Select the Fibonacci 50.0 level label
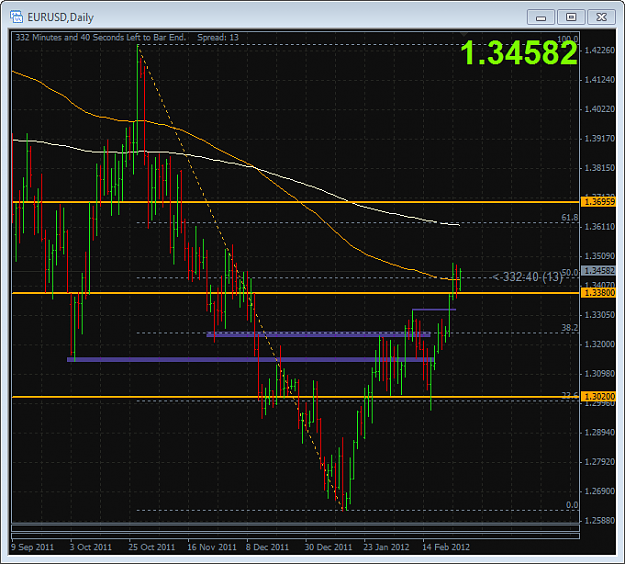625x564 pixels. click(x=570, y=273)
